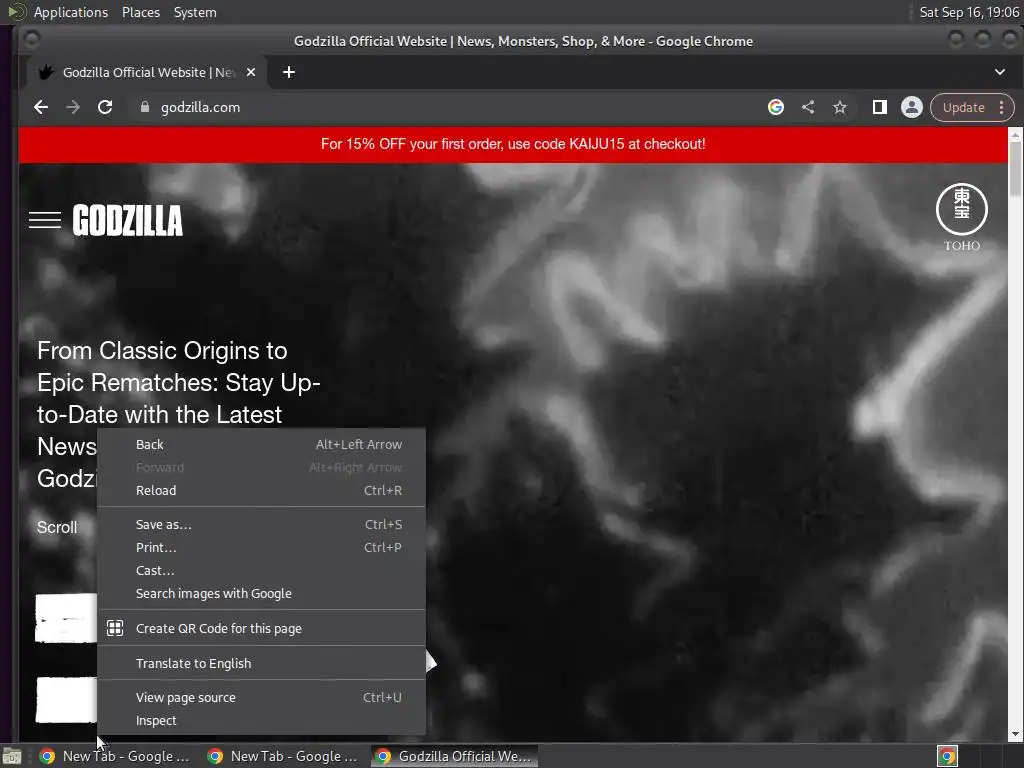Click the Scroll label on the page

tap(57, 528)
